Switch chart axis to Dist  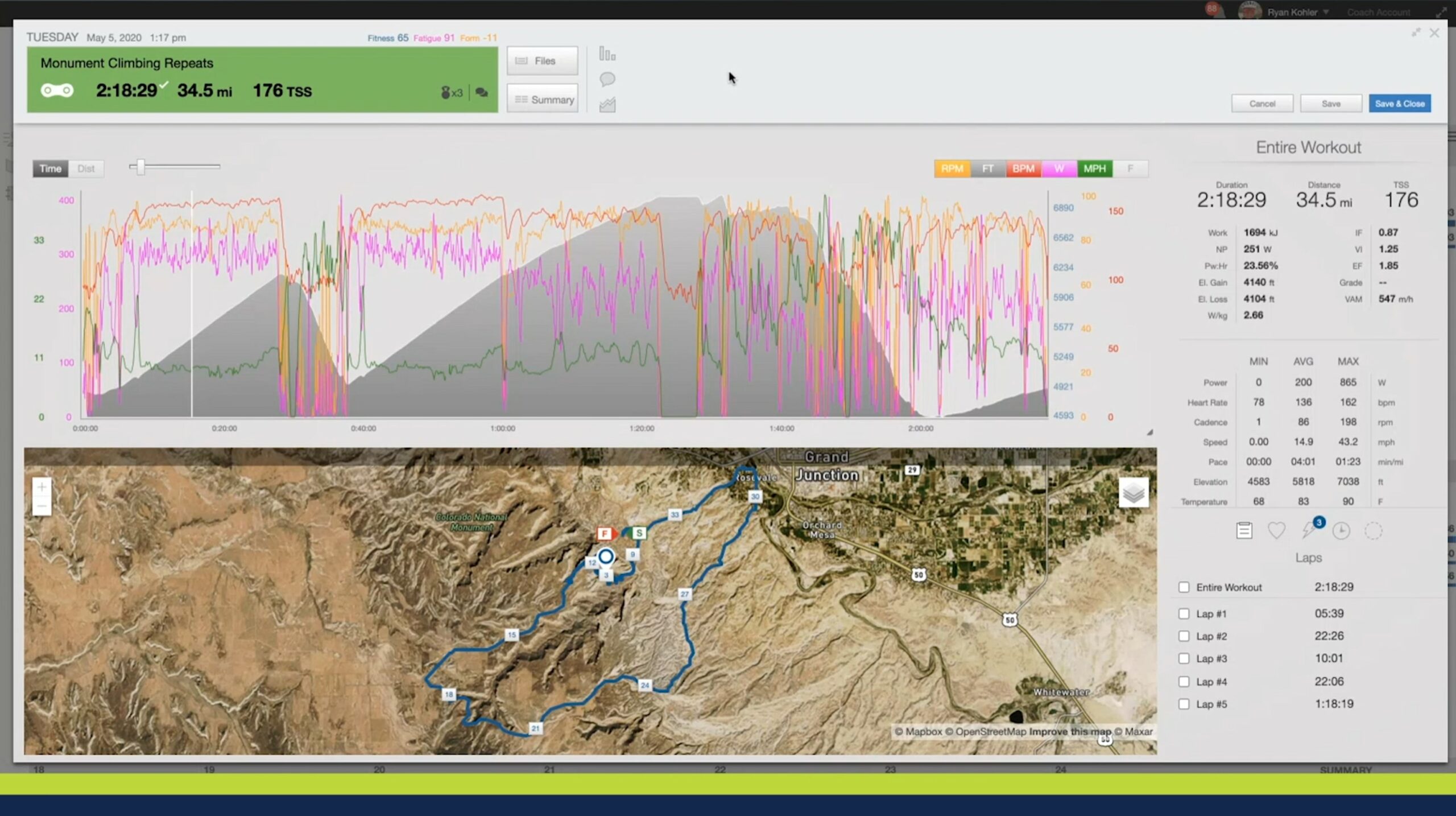86,168
